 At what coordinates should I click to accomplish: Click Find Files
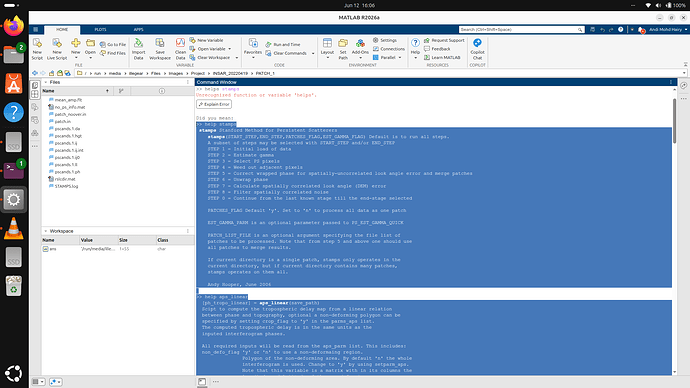113,53
